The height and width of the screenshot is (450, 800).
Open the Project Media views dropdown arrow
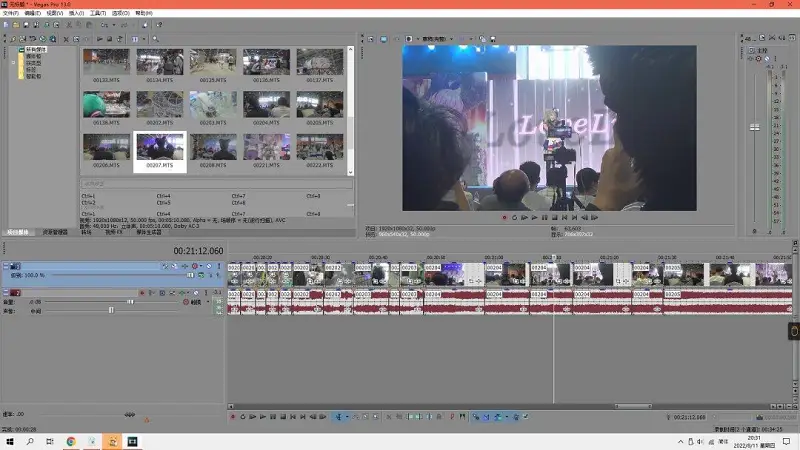coord(144,39)
